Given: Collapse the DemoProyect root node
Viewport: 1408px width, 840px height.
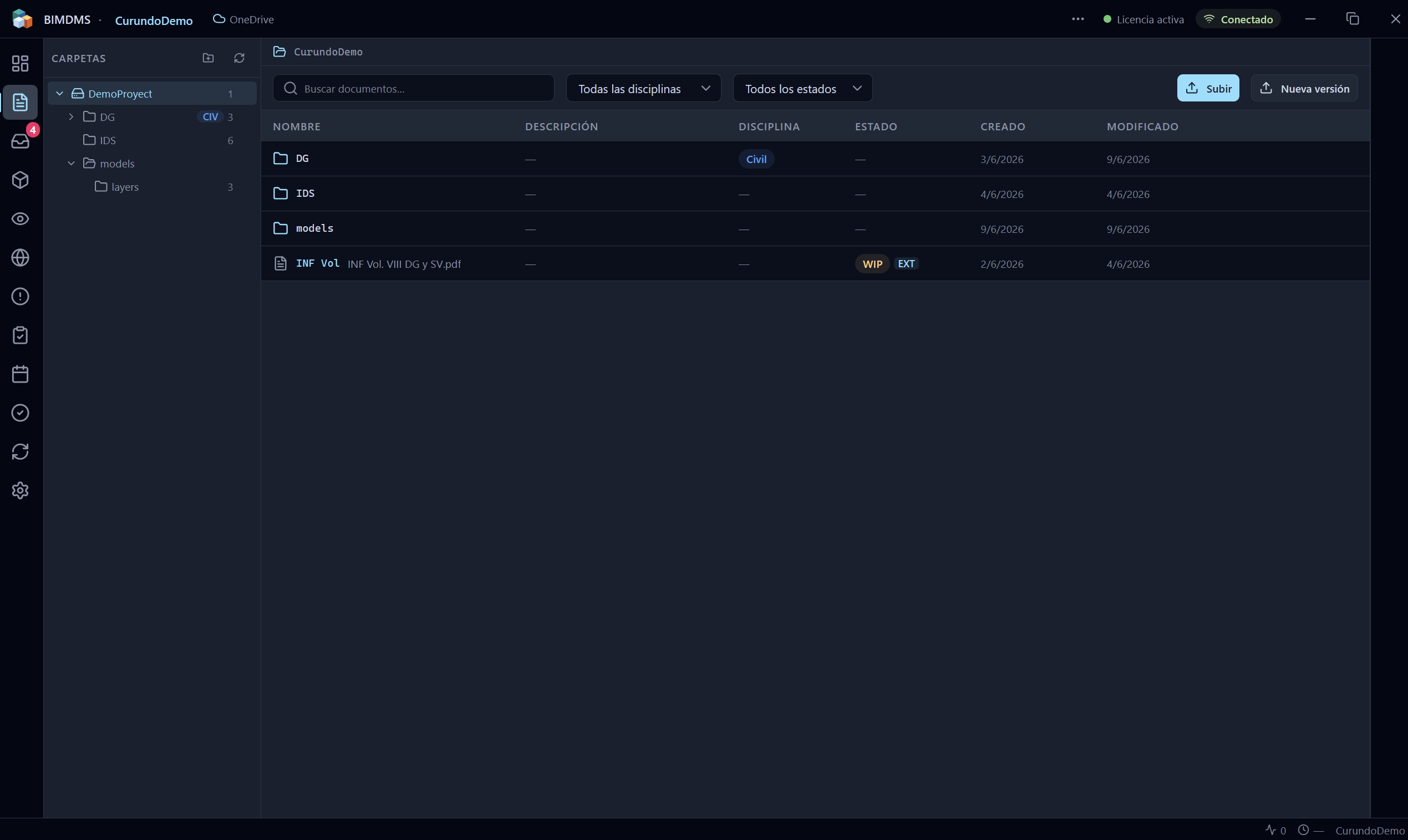Looking at the screenshot, I should click(59, 93).
